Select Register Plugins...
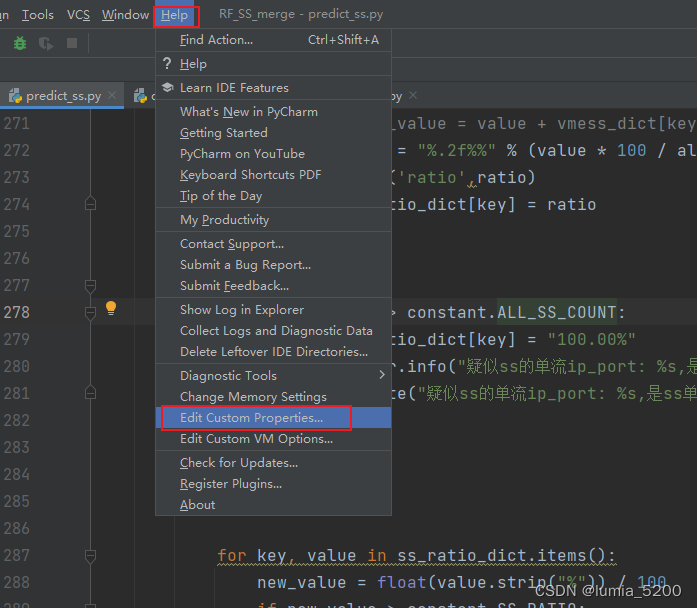The height and width of the screenshot is (608, 697). point(273,484)
